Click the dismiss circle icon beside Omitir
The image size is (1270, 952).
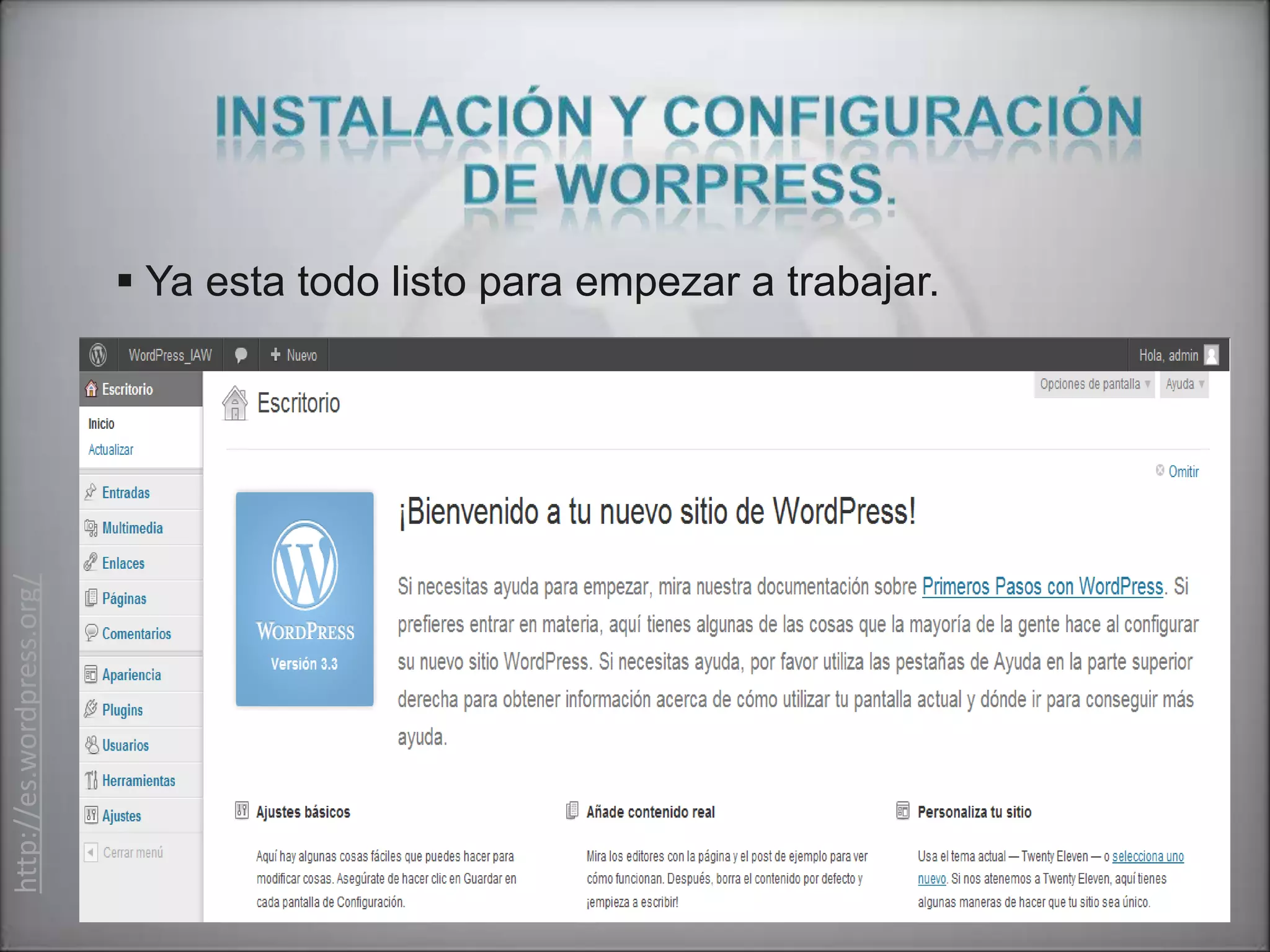[x=1160, y=470]
